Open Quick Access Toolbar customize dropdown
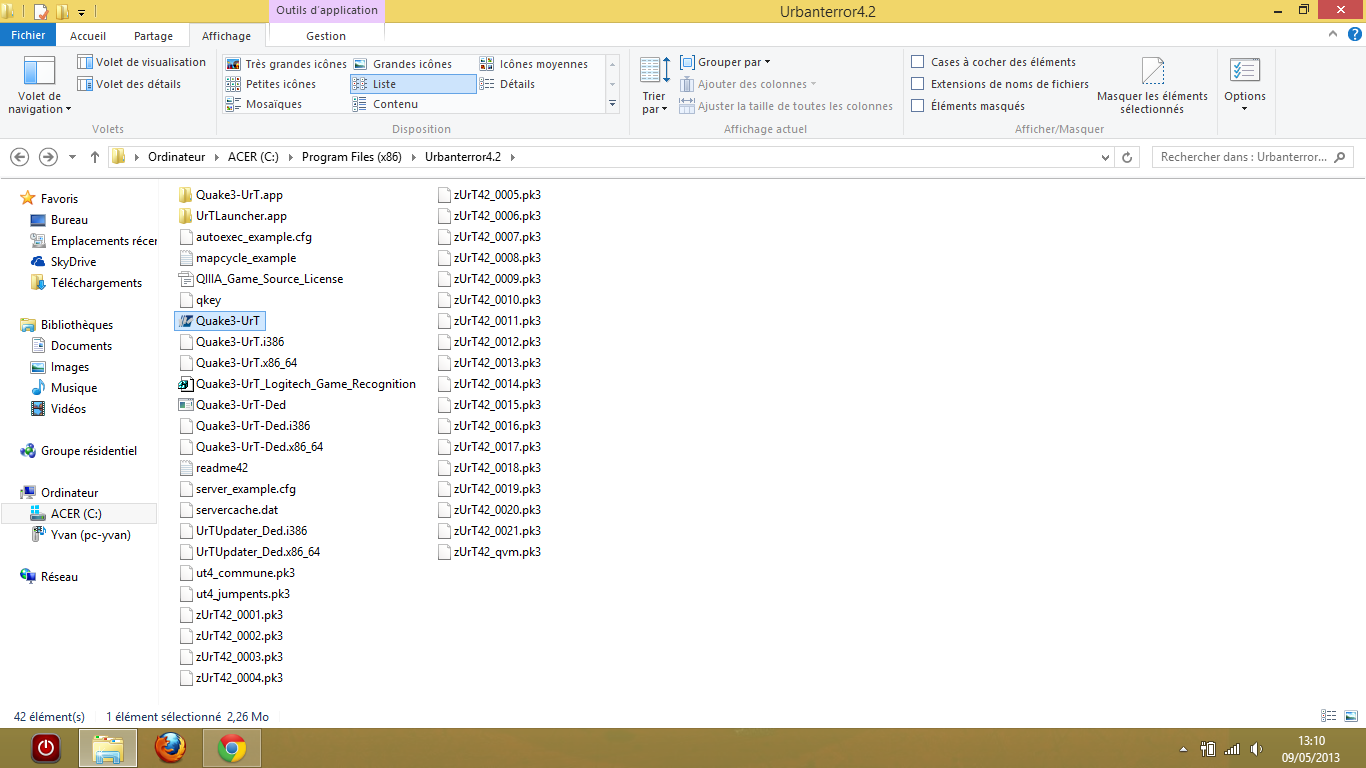 coord(82,12)
